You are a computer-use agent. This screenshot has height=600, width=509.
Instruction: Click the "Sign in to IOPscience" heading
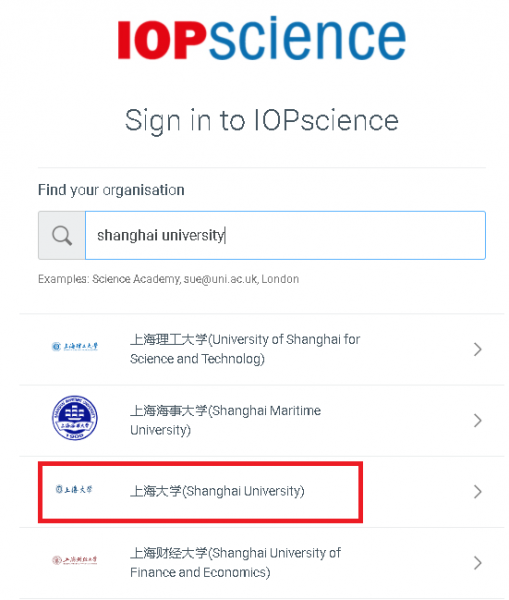click(x=262, y=121)
